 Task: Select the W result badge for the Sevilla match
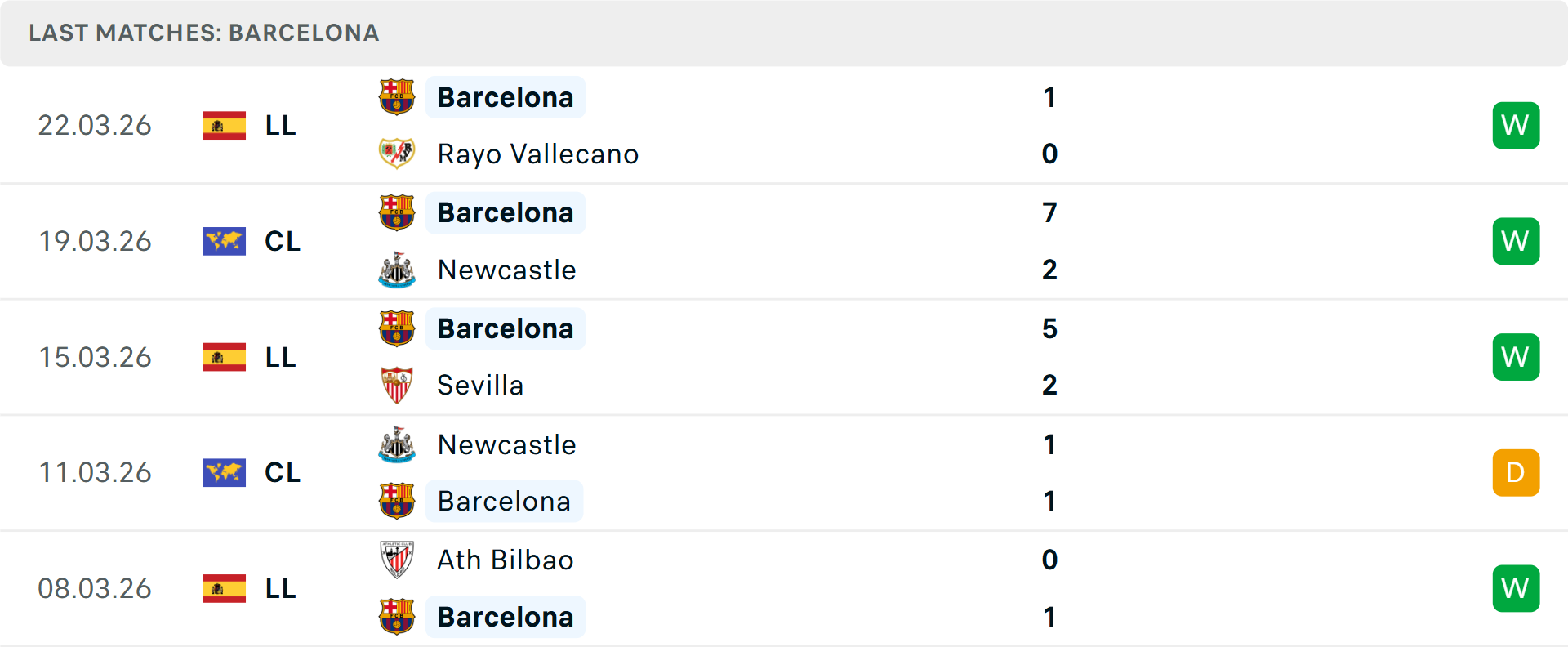1516,357
